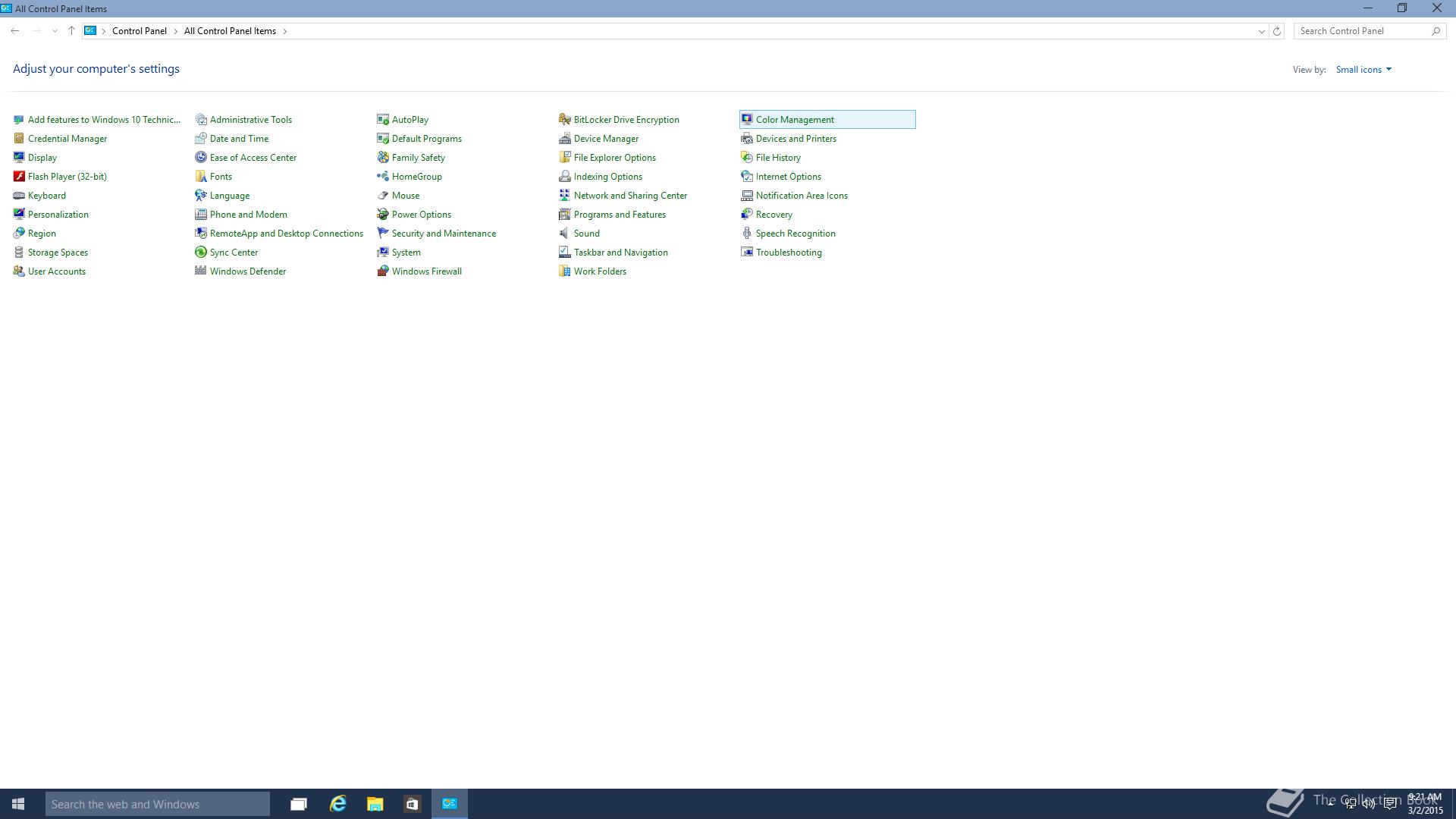The height and width of the screenshot is (819, 1456).
Task: Open the recent locations dropdown arrow
Action: click(x=55, y=31)
